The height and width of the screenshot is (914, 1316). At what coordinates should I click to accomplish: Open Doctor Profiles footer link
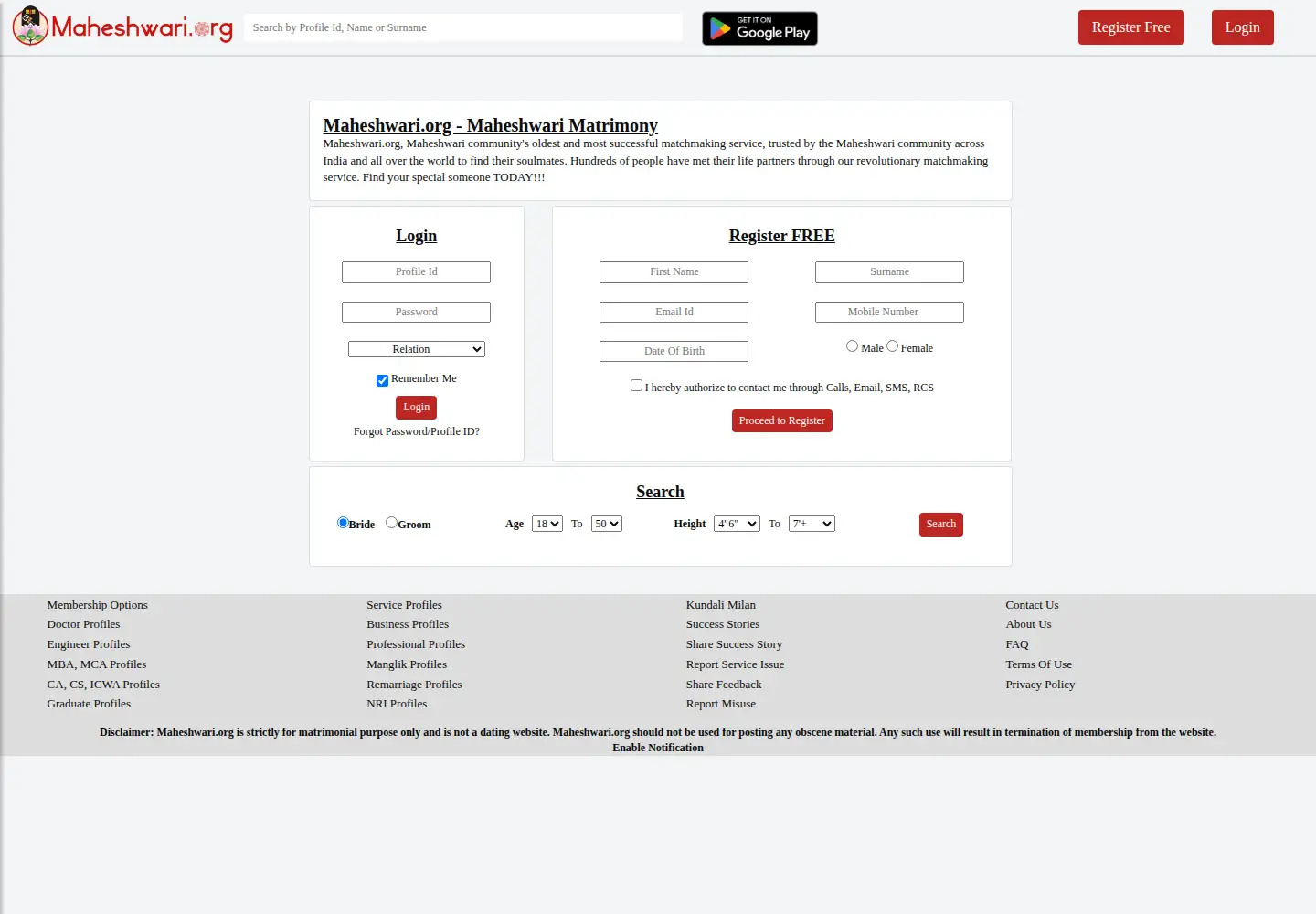84,624
